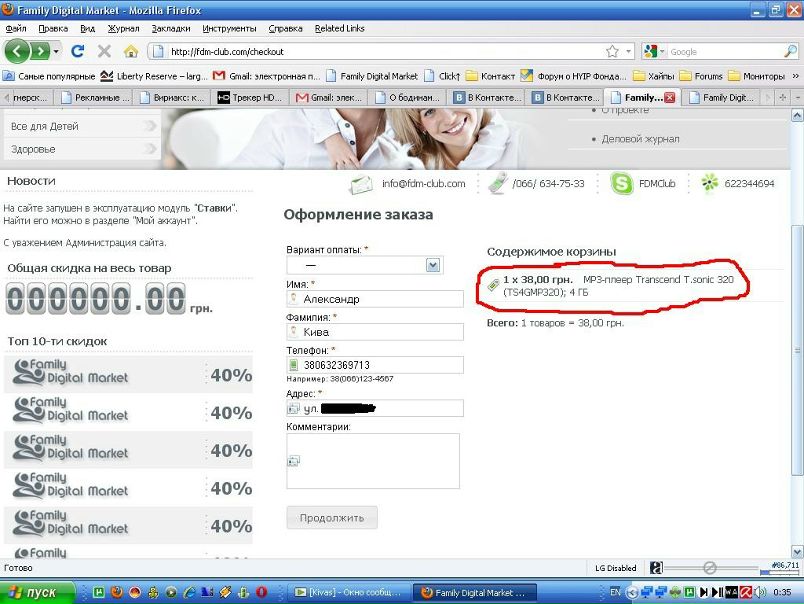Image resolution: width=804 pixels, height=604 pixels.
Task: Click the Телефон input field
Action: click(375, 365)
